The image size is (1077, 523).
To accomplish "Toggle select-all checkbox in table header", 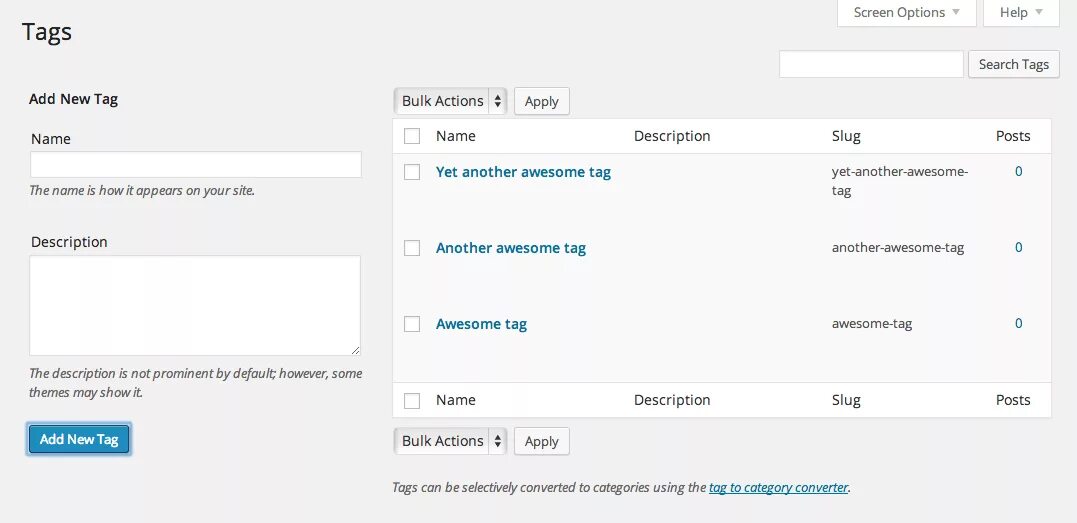I will (412, 136).
